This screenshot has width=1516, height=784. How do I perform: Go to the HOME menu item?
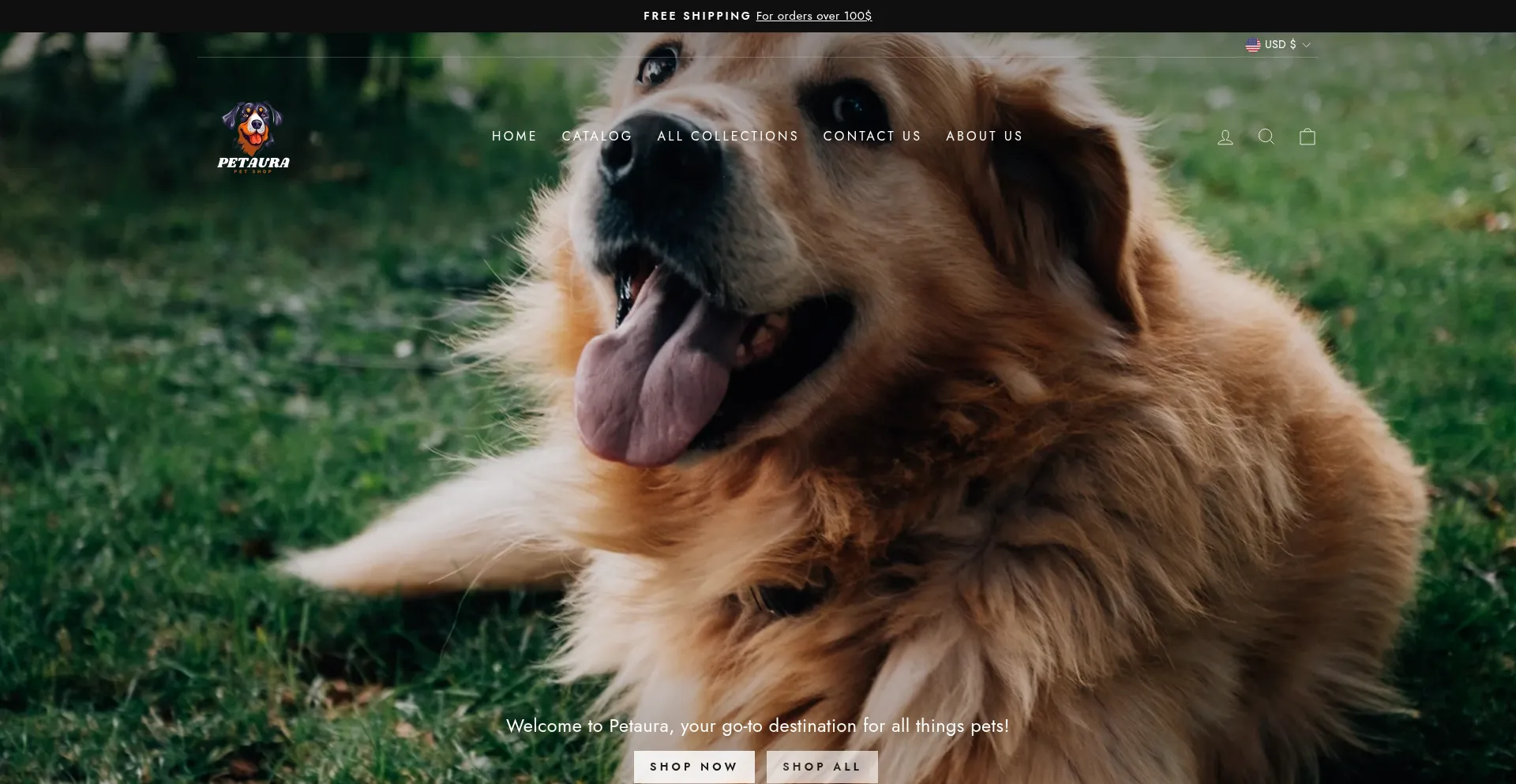coord(514,136)
